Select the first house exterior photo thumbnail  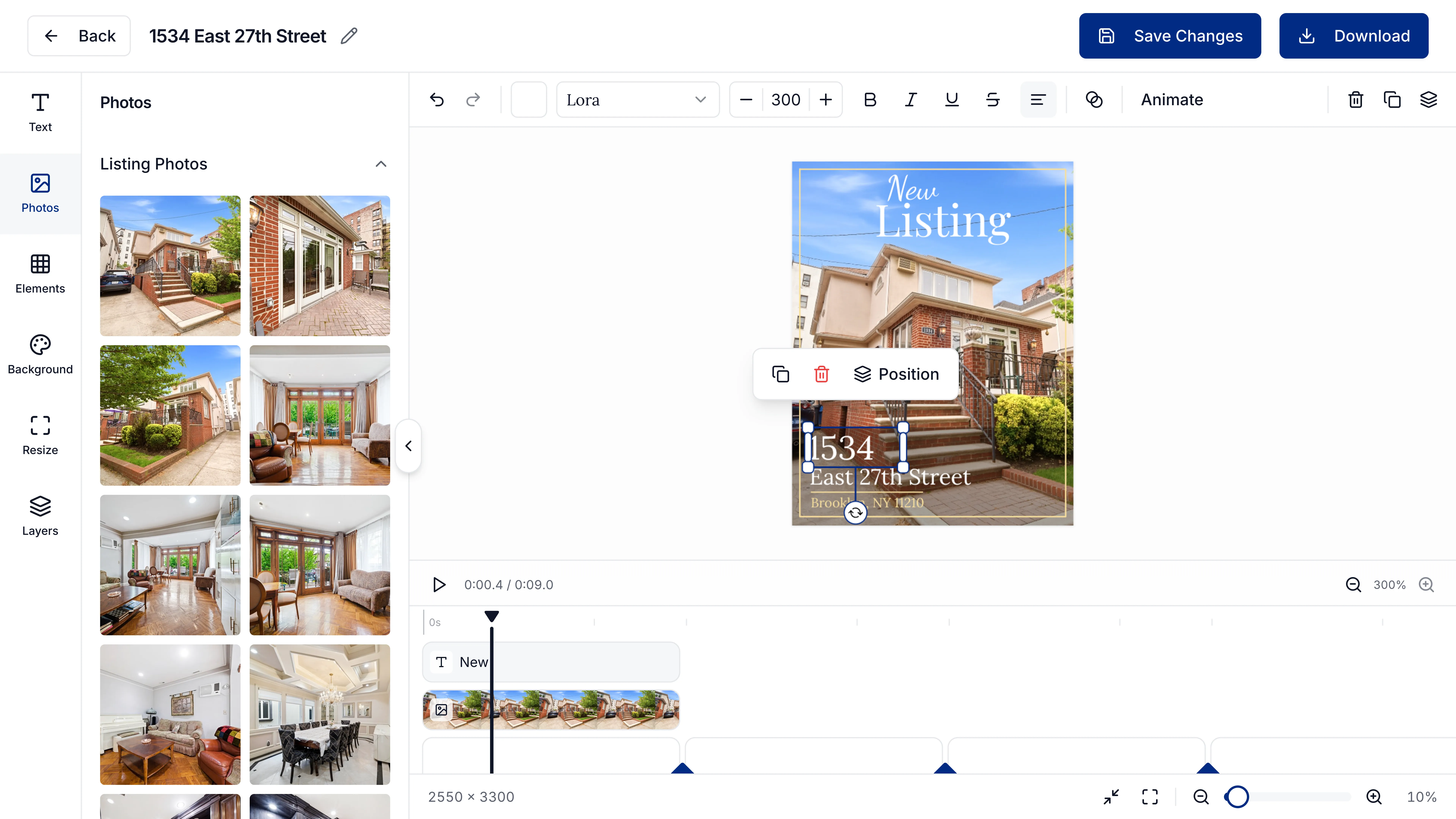point(170,266)
